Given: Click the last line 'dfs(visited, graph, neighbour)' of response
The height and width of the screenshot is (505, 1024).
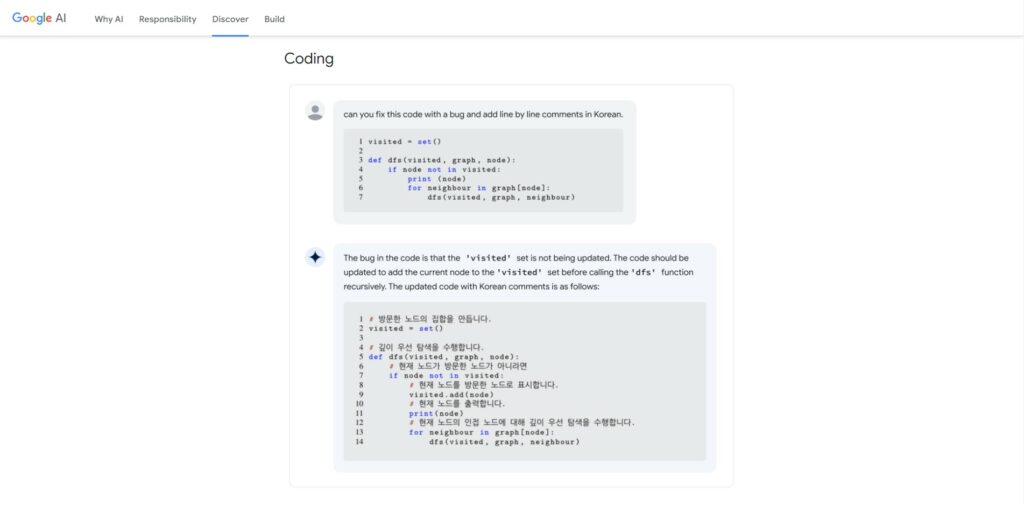Looking at the screenshot, I should [x=504, y=442].
